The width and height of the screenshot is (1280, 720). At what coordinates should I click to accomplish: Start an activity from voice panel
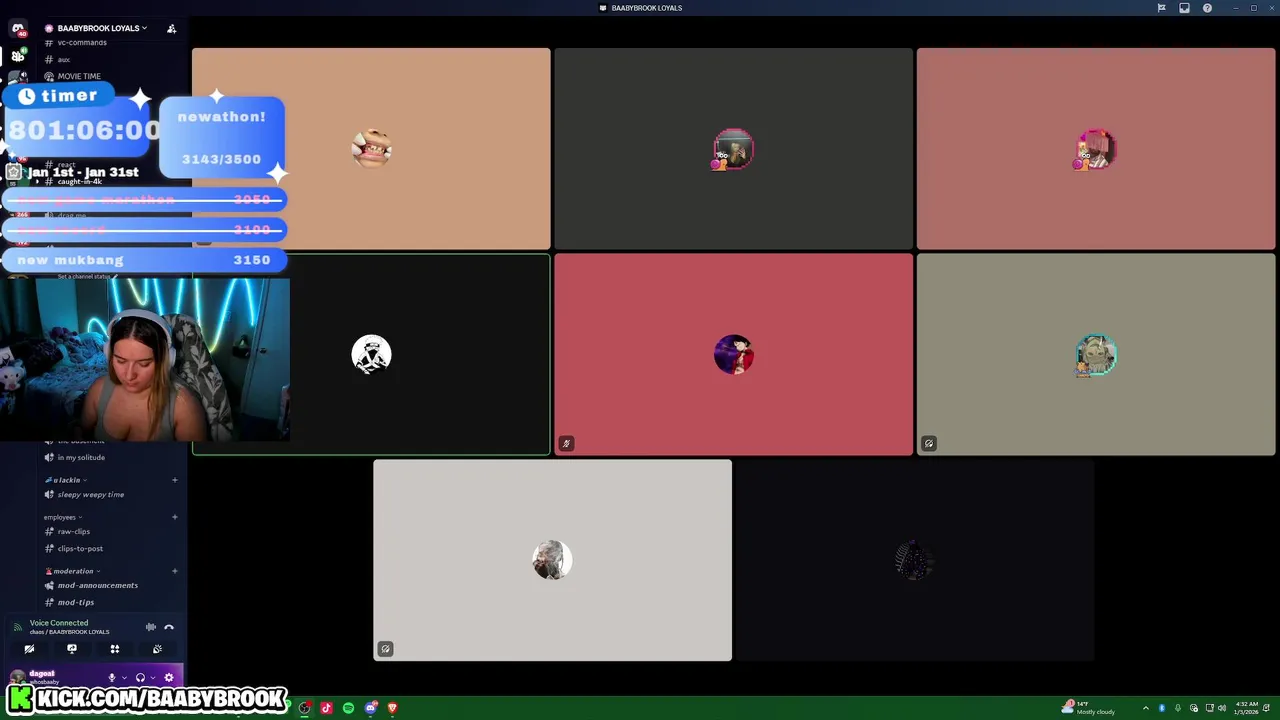click(115, 649)
